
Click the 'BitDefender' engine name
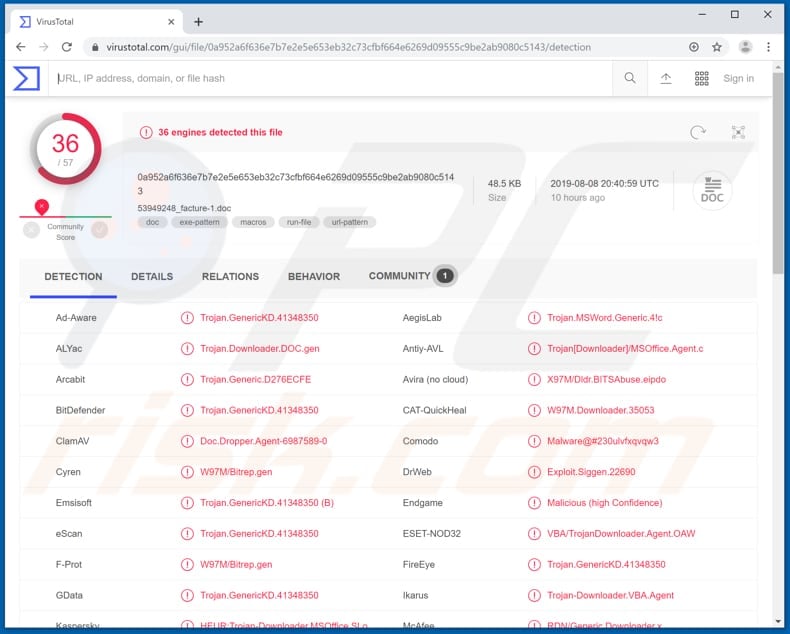pyautogui.click(x=81, y=410)
